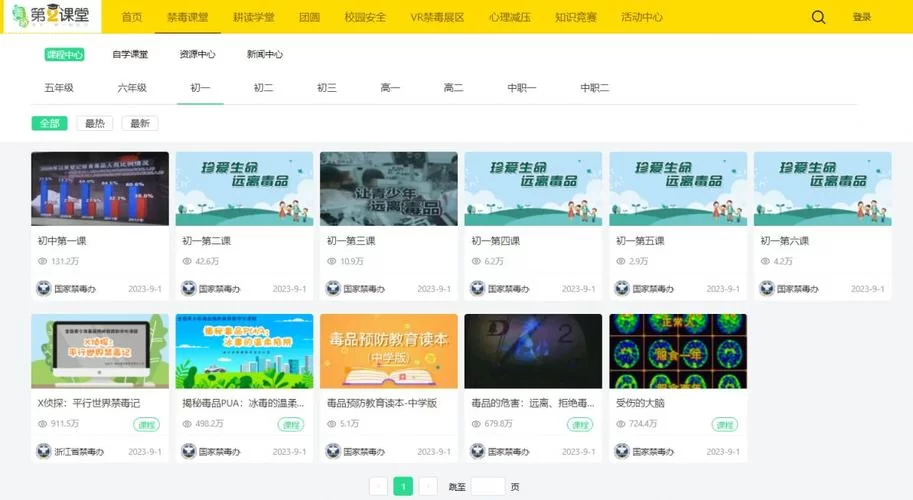This screenshot has height=500, width=913.
Task: Switch to the 中职一 grade tab
Action: (x=522, y=88)
